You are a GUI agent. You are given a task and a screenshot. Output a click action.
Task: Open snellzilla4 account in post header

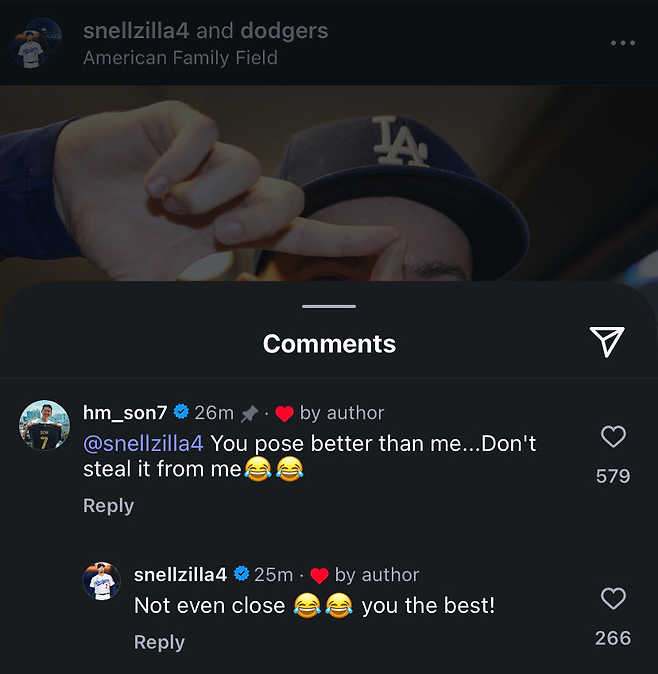pyautogui.click(x=136, y=31)
